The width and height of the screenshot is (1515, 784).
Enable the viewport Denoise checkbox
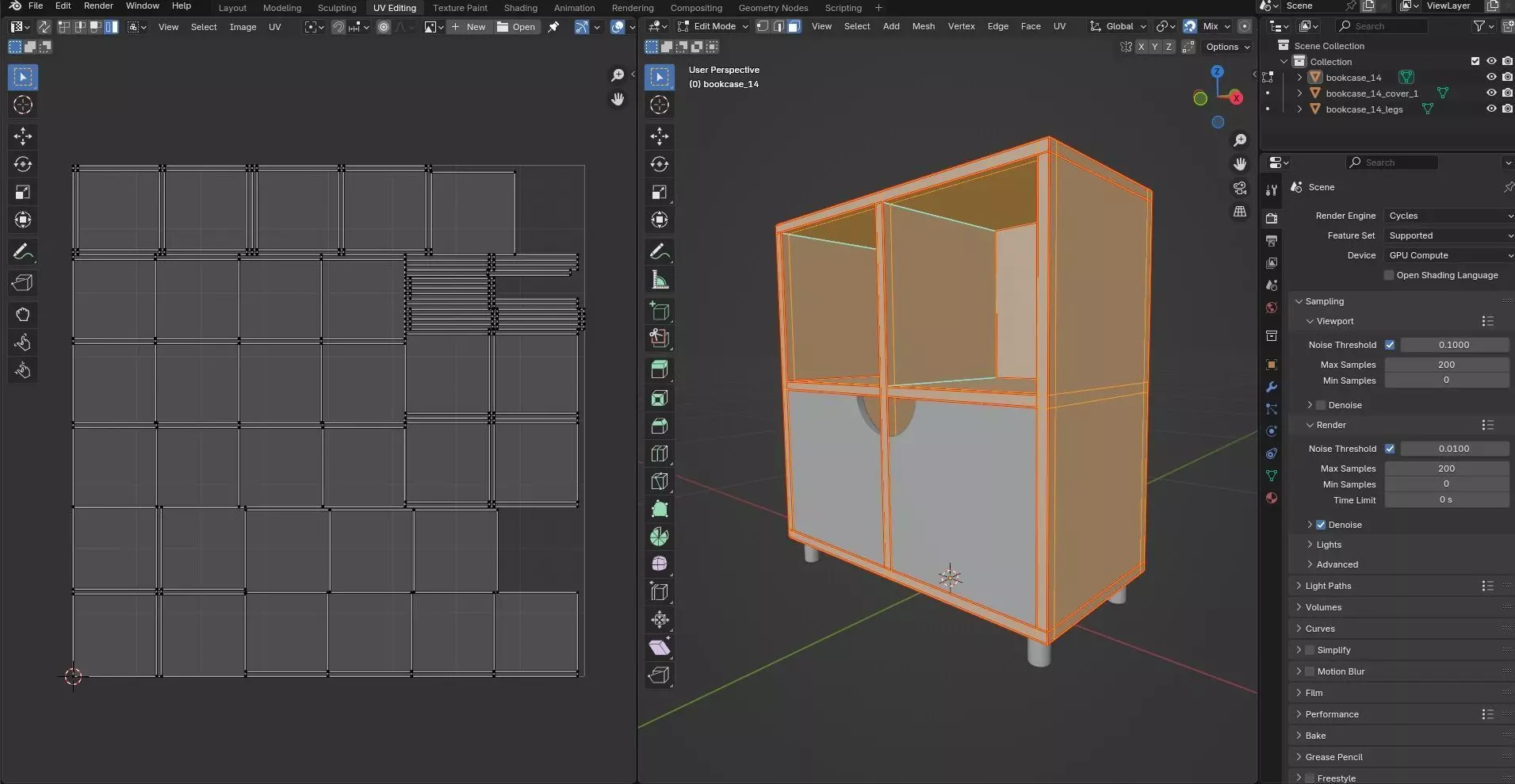(1321, 405)
